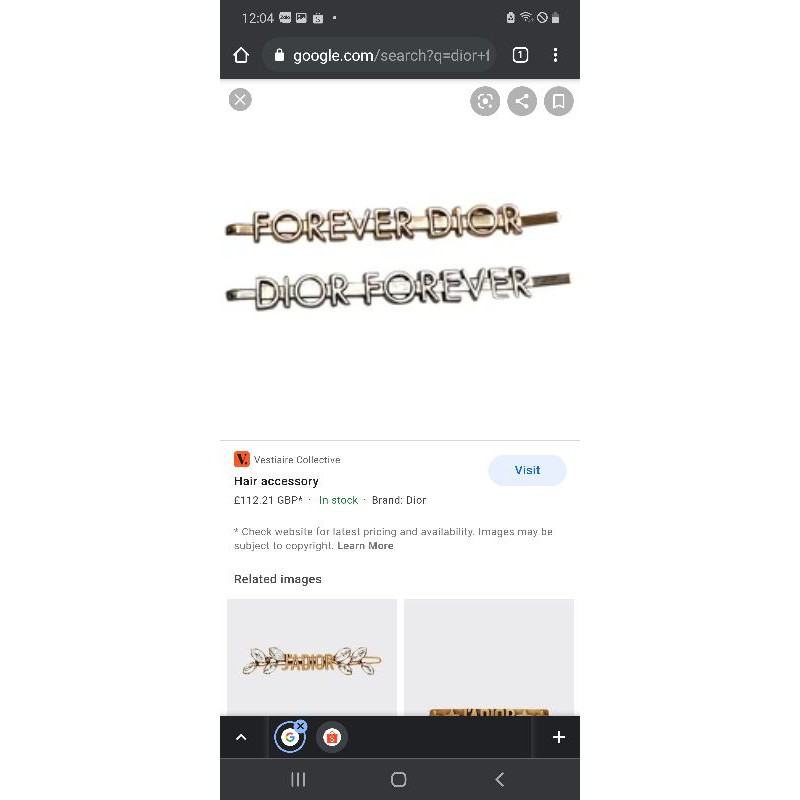Image resolution: width=800 pixels, height=800 pixels.
Task: Save image with the bookmark icon
Action: click(559, 101)
